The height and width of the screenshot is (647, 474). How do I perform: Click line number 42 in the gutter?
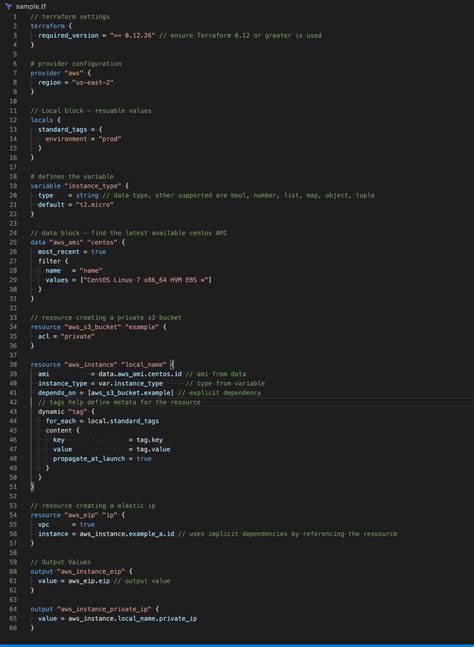[13, 402]
